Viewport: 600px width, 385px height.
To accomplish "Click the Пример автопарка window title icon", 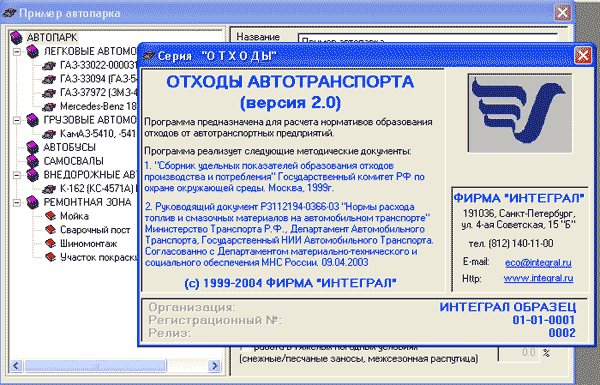I will 9,13.
